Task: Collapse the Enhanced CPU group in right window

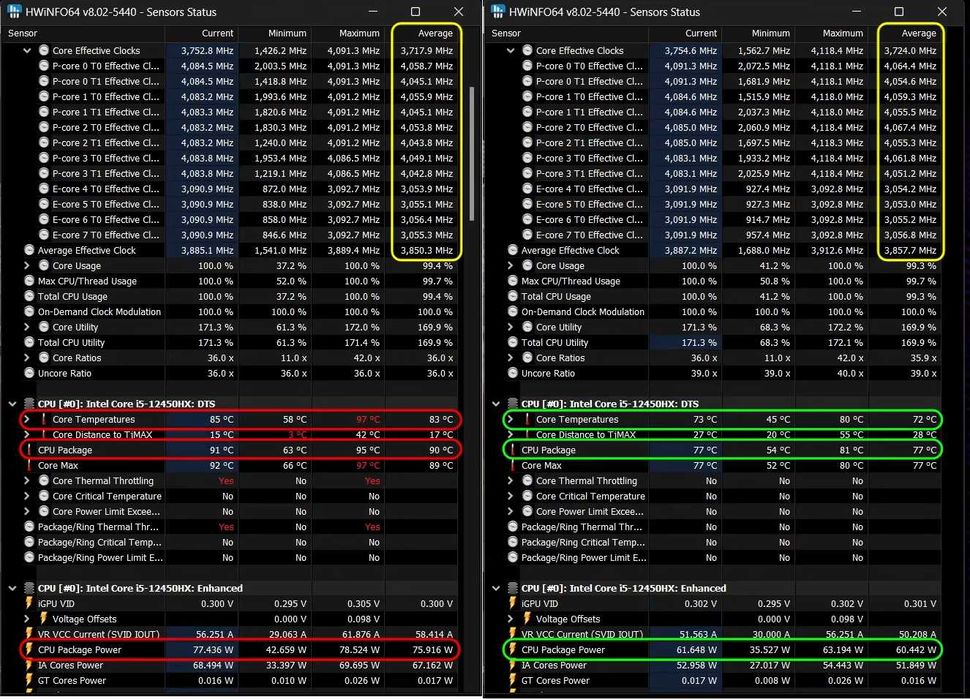Action: click(x=496, y=588)
